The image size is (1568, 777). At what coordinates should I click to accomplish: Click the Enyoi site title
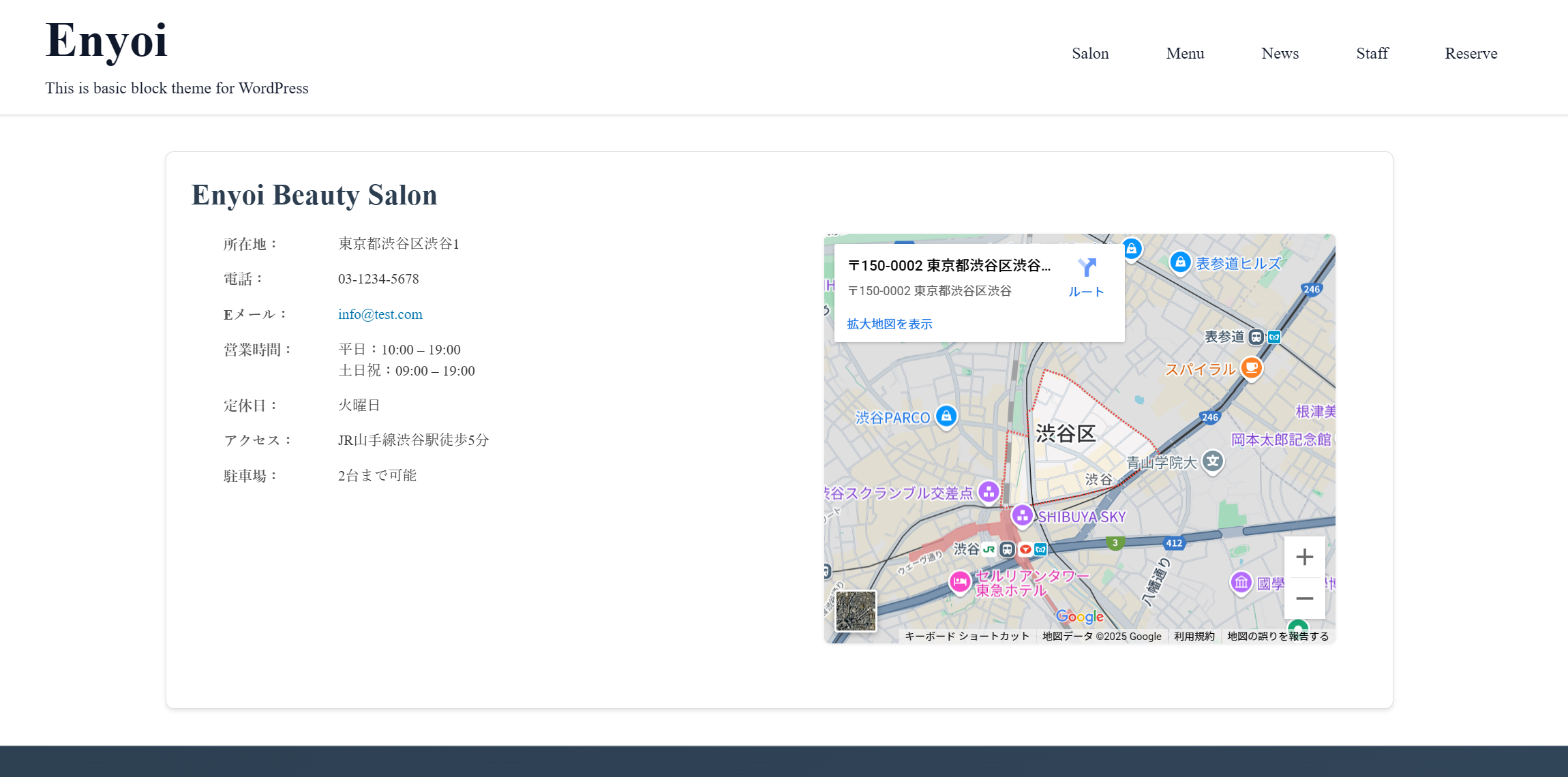(106, 40)
